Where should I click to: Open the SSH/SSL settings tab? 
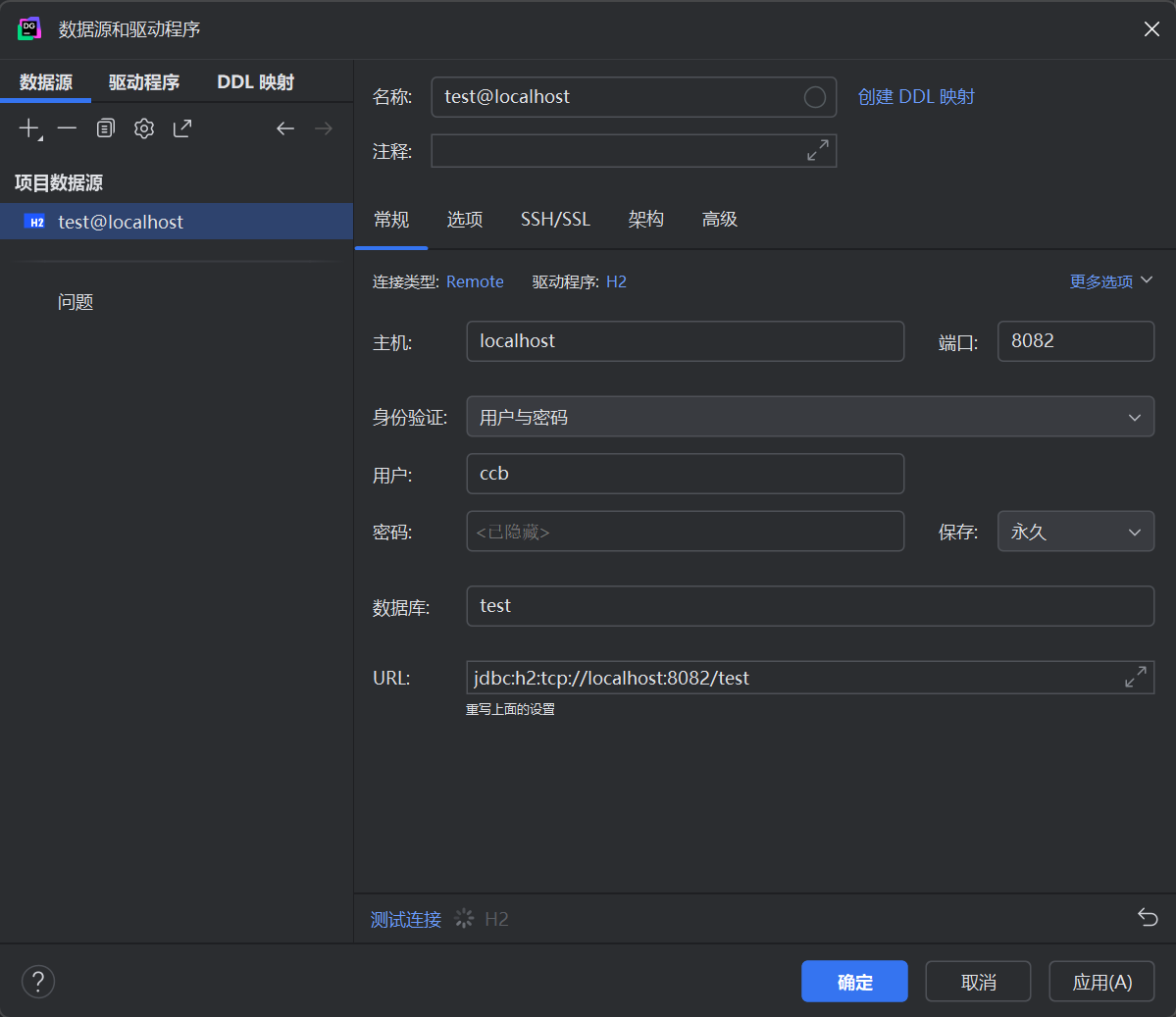point(556,219)
